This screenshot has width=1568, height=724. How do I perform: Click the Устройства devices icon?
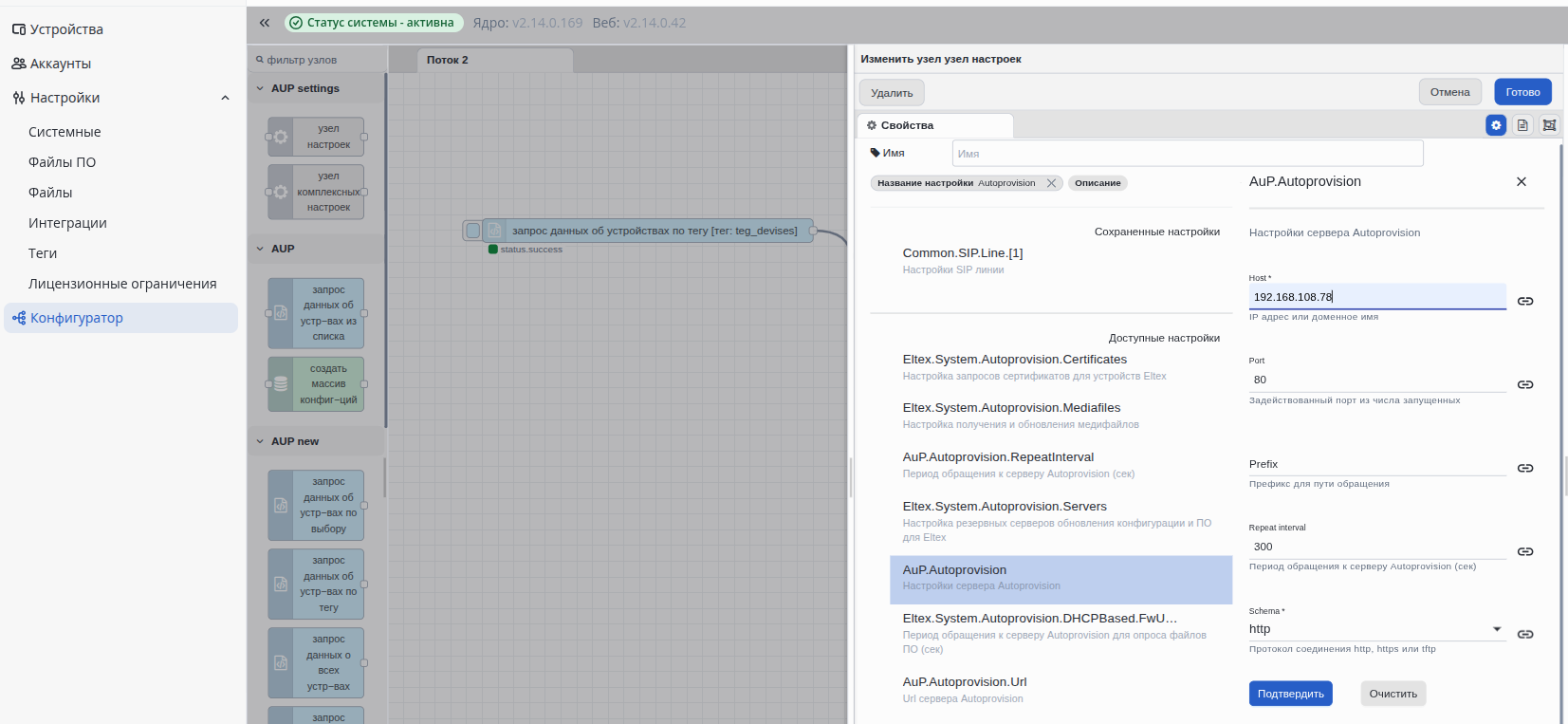(x=18, y=29)
